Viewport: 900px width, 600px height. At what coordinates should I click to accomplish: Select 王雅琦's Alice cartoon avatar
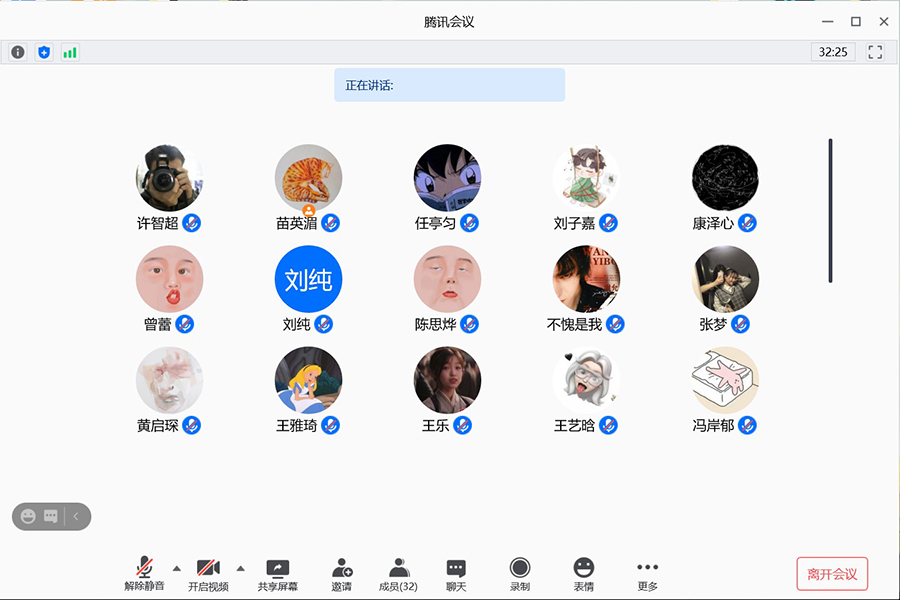tap(308, 380)
